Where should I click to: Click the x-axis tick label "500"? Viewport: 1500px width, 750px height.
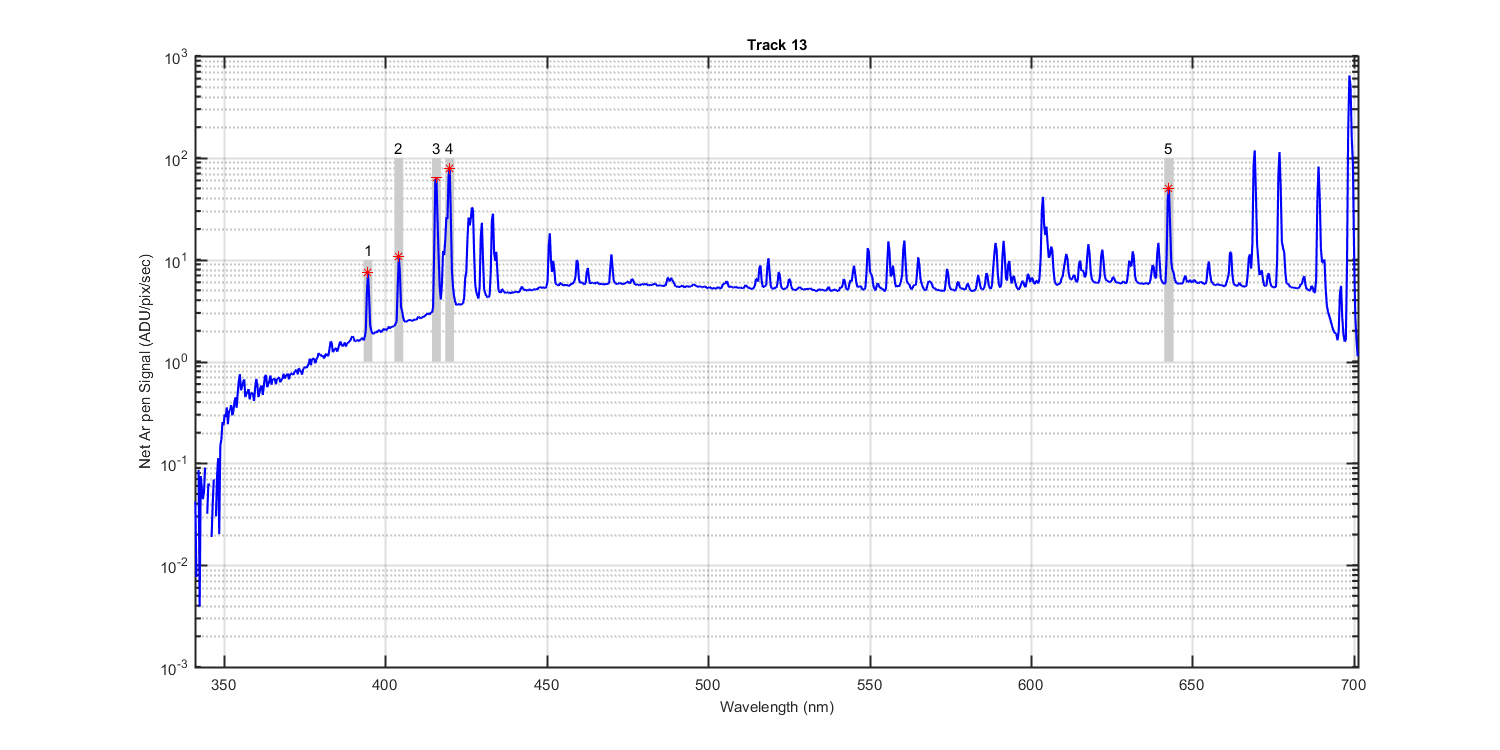pyautogui.click(x=708, y=685)
